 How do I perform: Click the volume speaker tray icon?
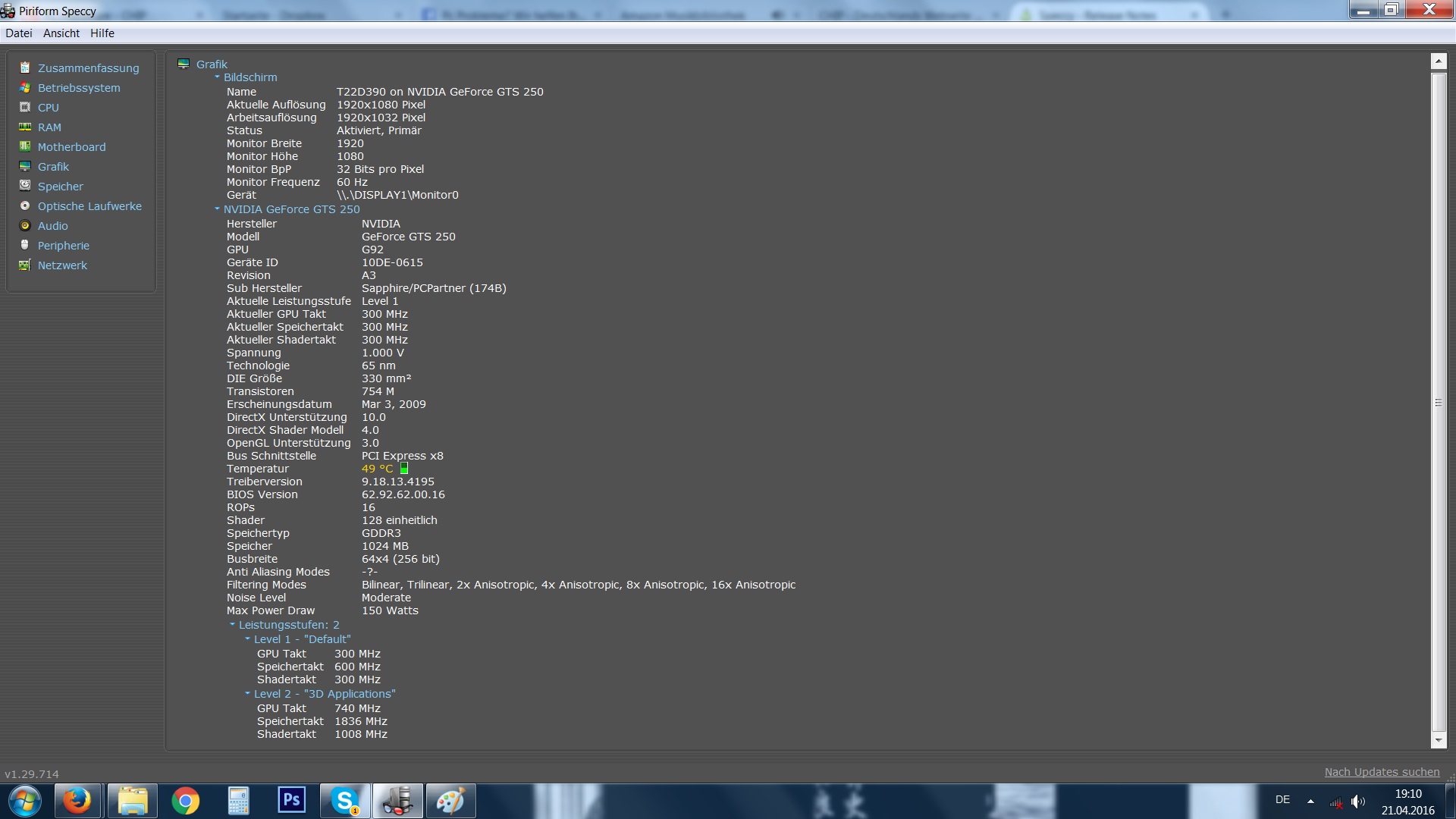(x=1358, y=802)
